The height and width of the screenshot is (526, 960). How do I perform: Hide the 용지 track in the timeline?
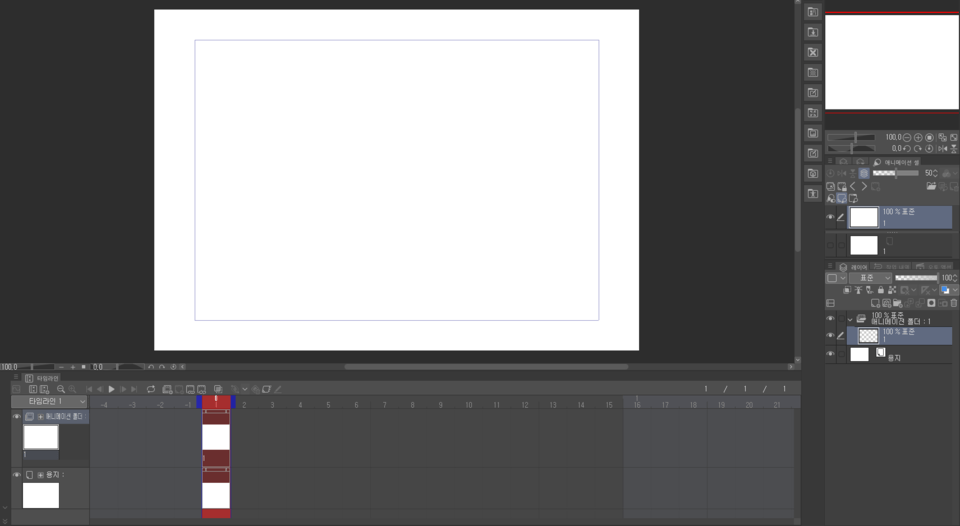point(17,475)
